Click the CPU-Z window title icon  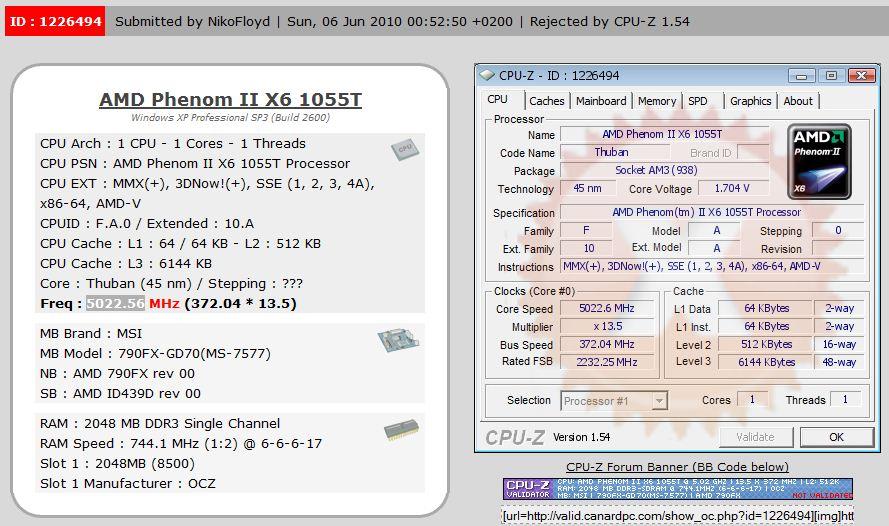pos(486,75)
